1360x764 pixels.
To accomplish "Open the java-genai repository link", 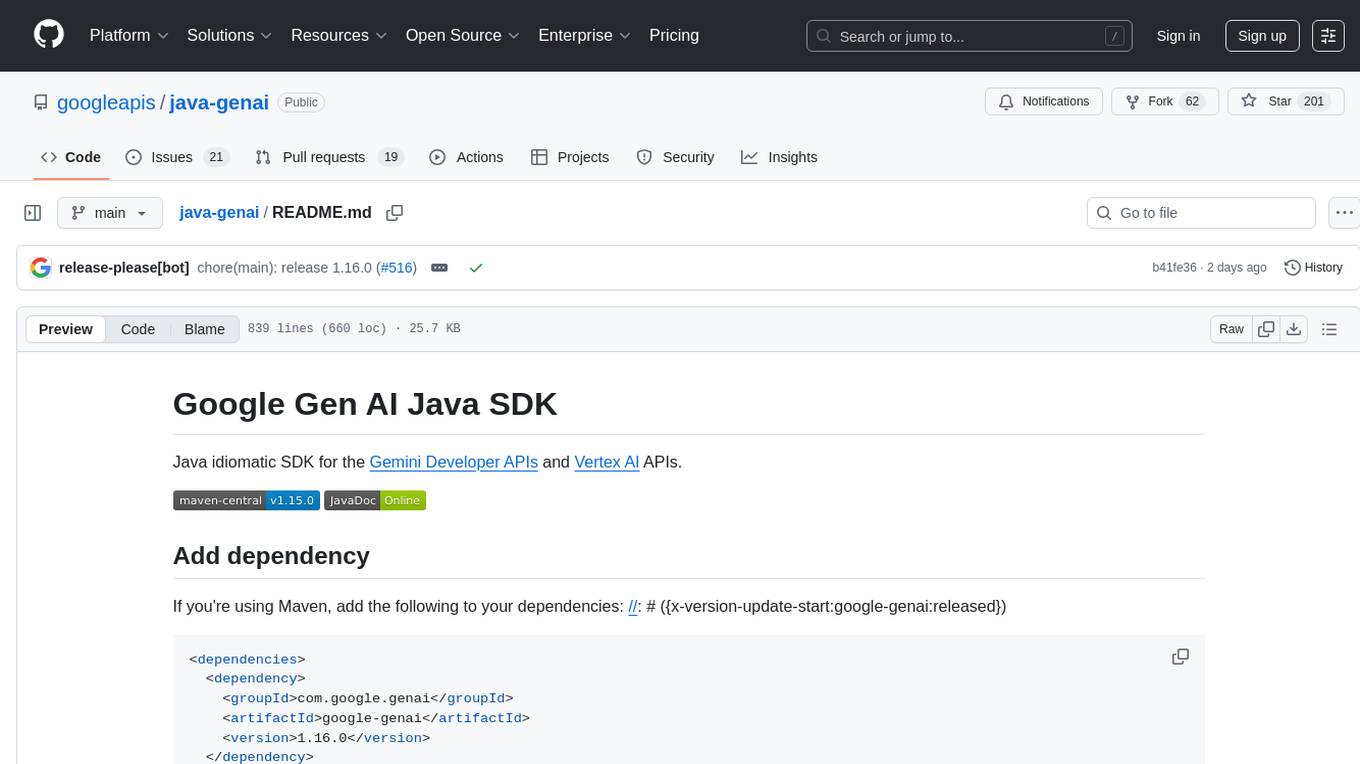I will pos(219,102).
